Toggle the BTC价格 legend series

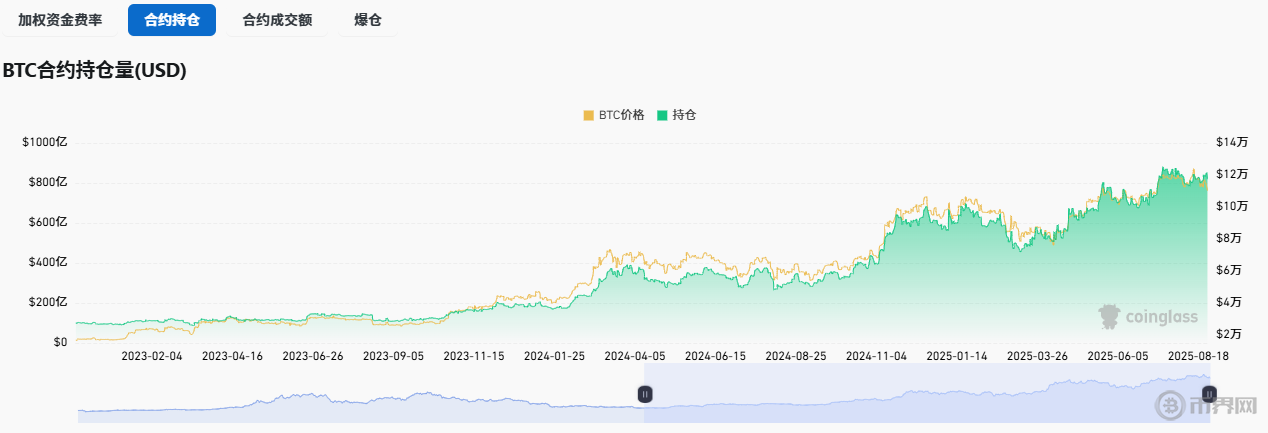613,115
